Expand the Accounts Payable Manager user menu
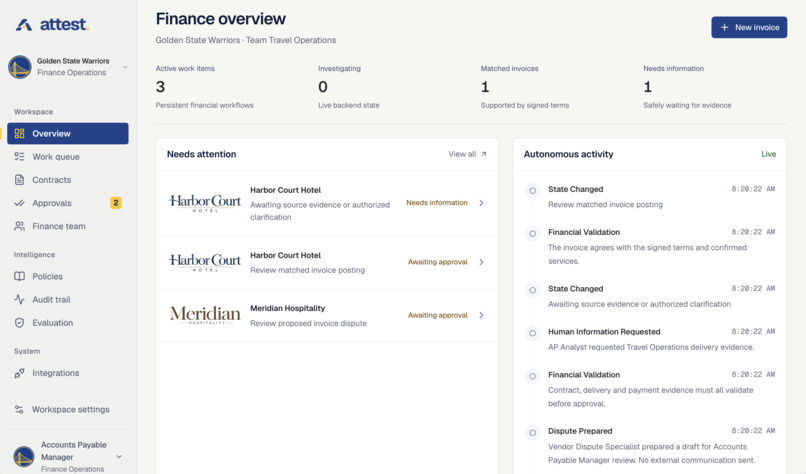Screen dimensions: 806x474 (119, 457)
